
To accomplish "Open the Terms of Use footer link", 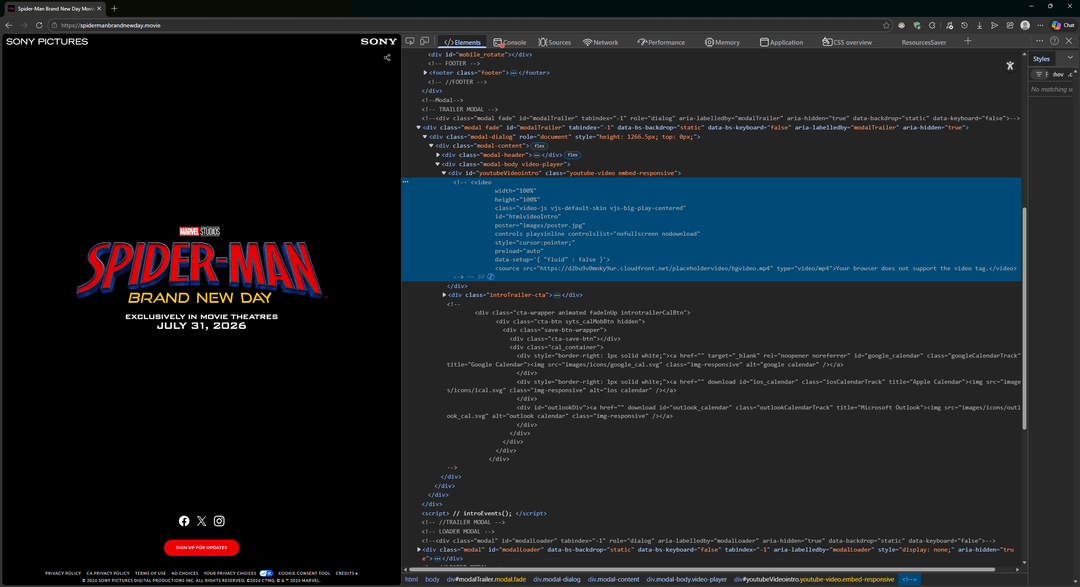I will coord(150,573).
